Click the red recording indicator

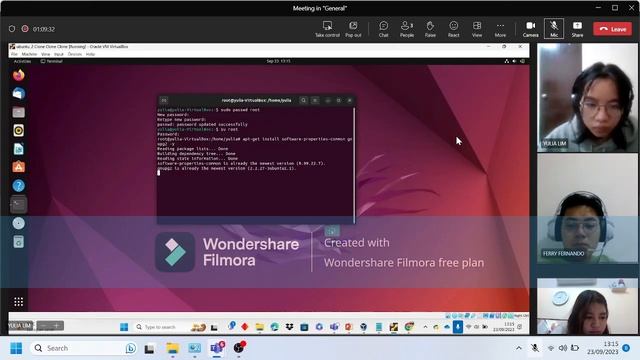[25, 29]
